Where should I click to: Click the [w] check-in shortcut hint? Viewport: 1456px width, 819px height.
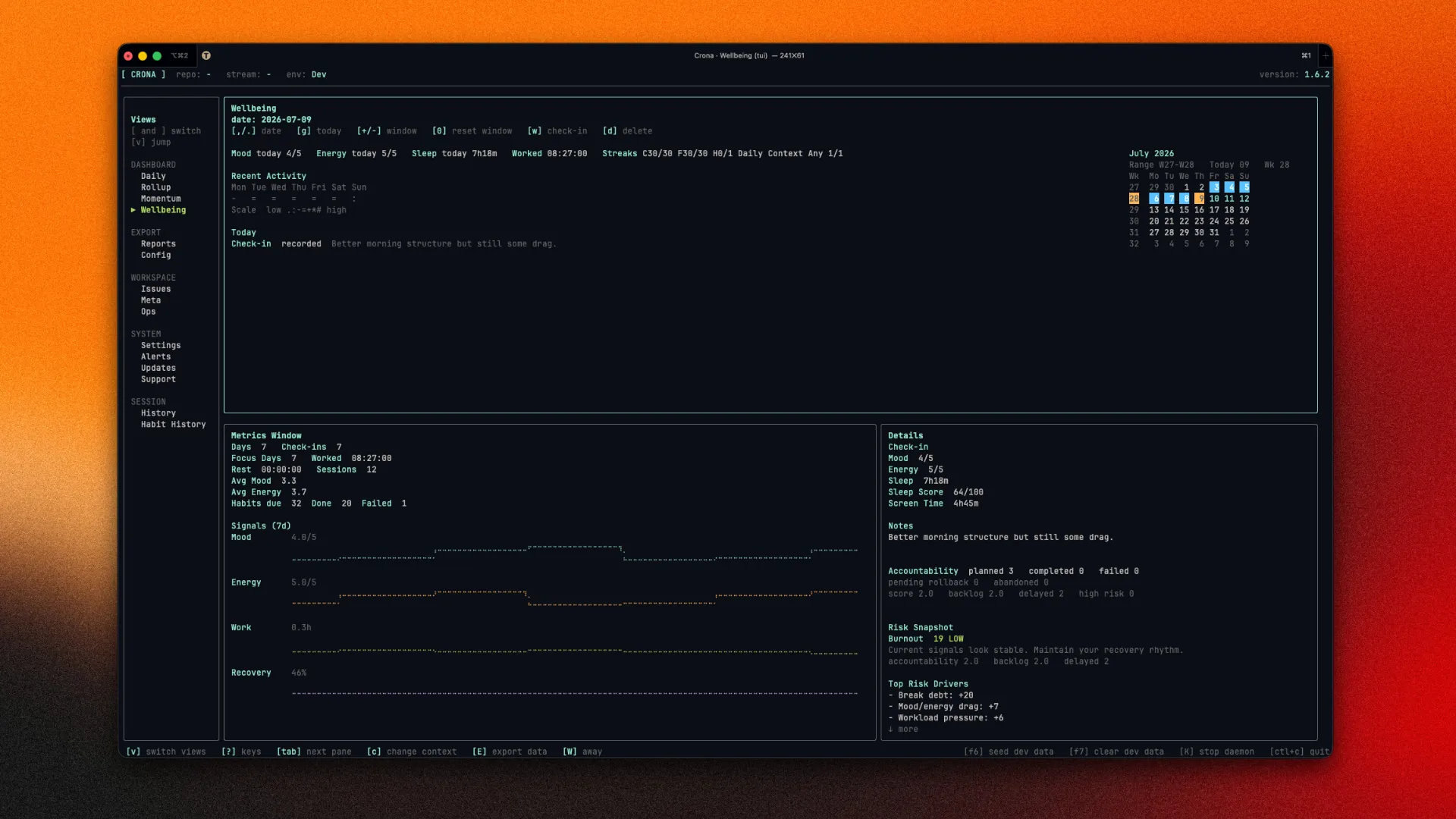(557, 131)
